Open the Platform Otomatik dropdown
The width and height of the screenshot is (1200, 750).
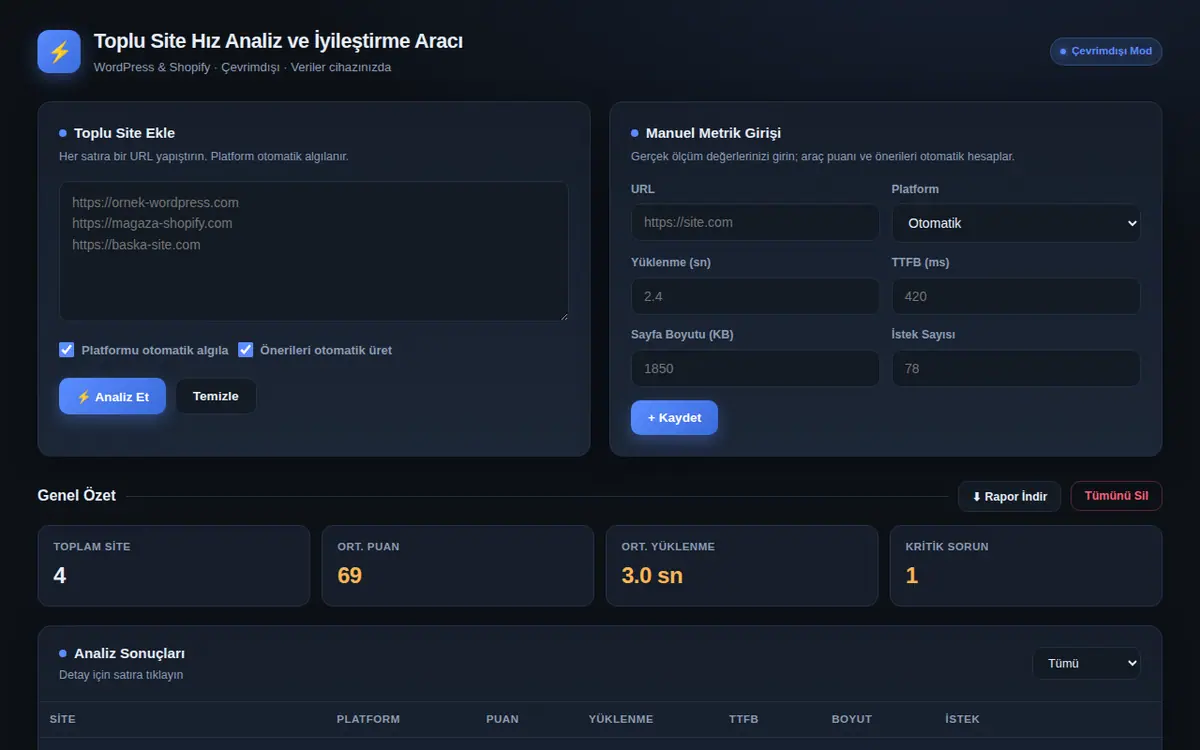1016,223
